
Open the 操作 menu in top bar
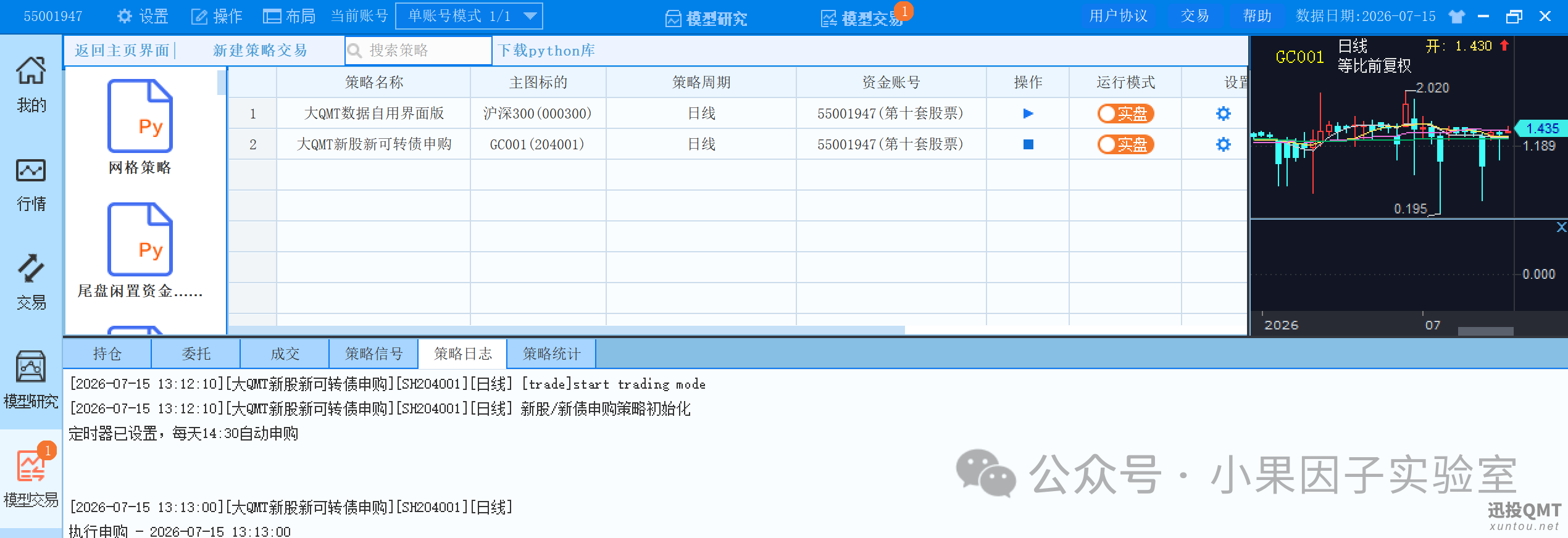pyautogui.click(x=217, y=16)
